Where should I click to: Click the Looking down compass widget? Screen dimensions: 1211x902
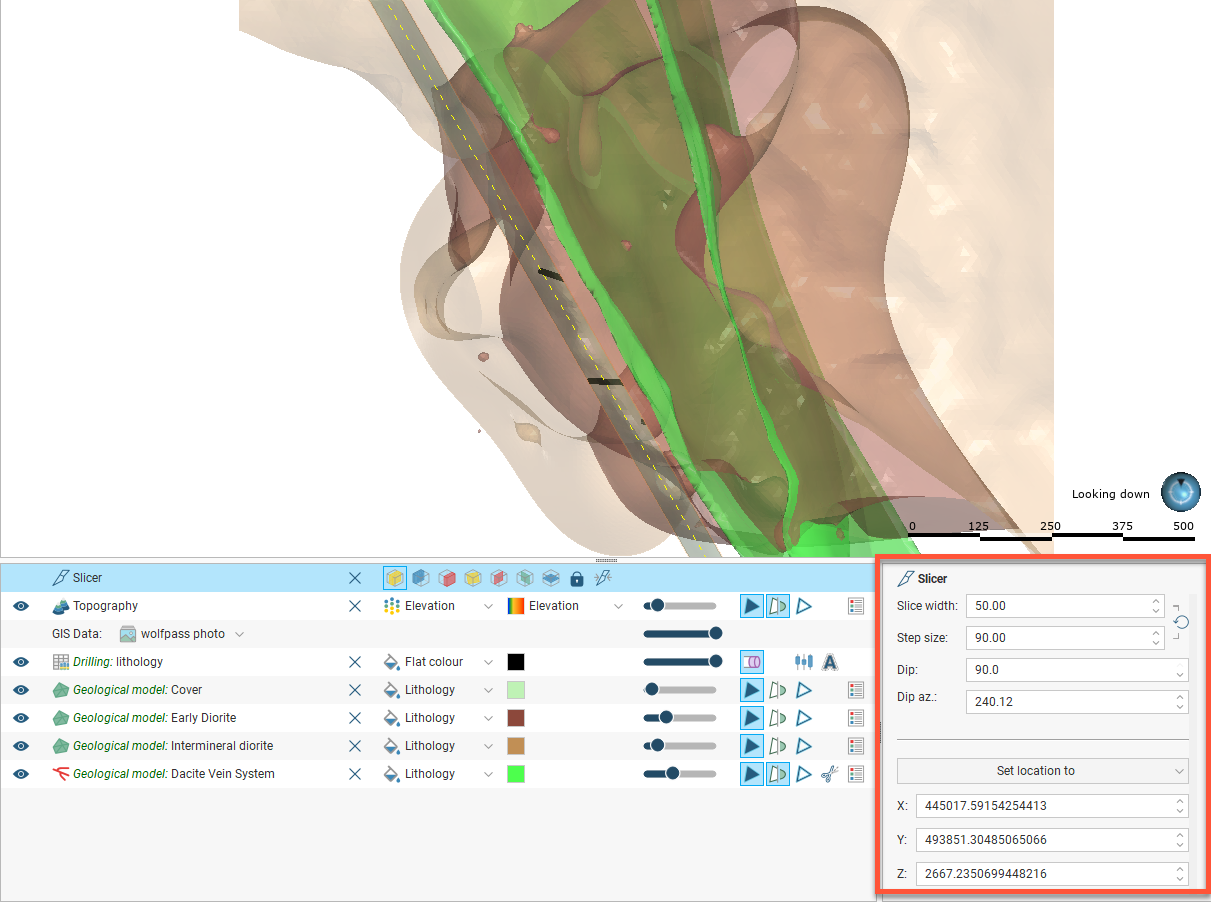coord(1180,493)
